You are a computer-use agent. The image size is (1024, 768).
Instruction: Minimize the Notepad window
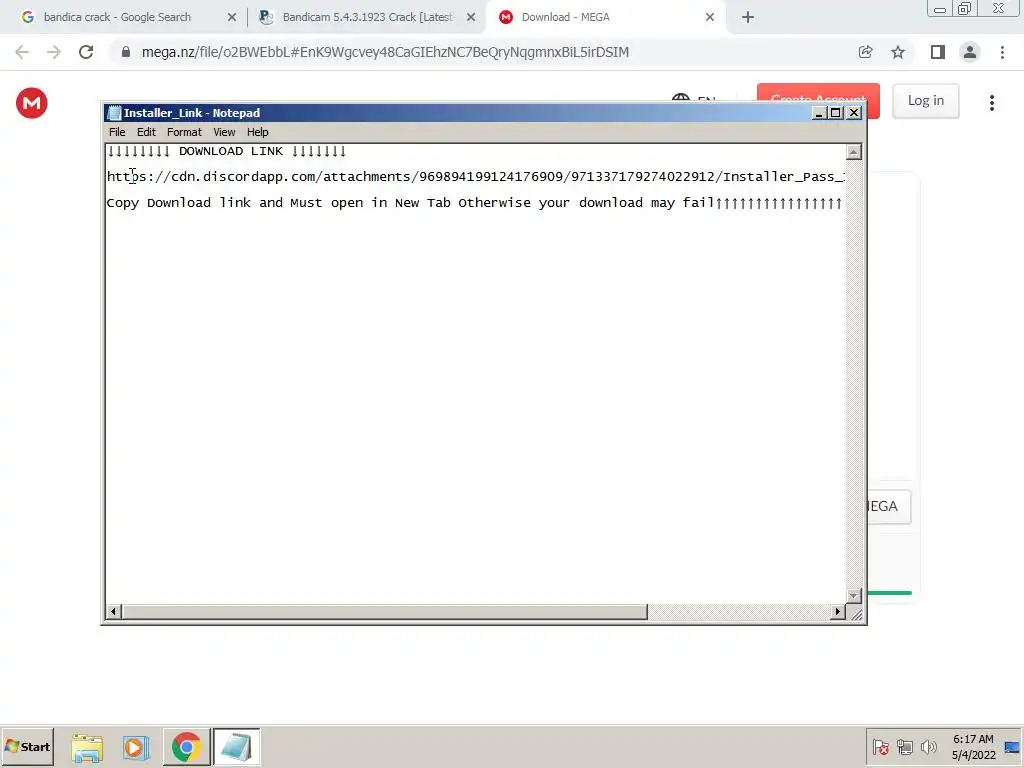tap(819, 113)
